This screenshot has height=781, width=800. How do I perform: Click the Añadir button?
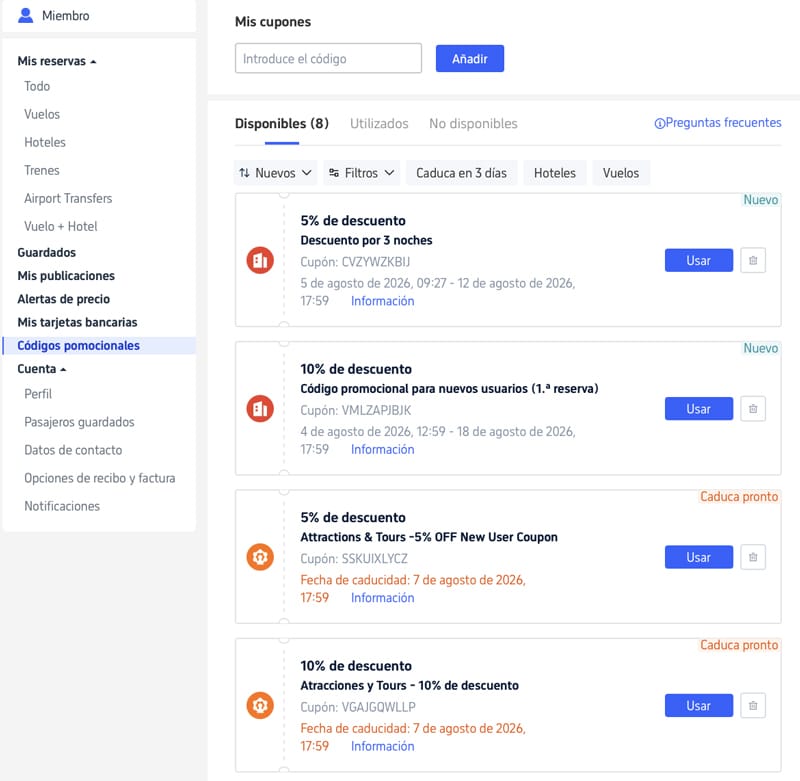coord(469,59)
